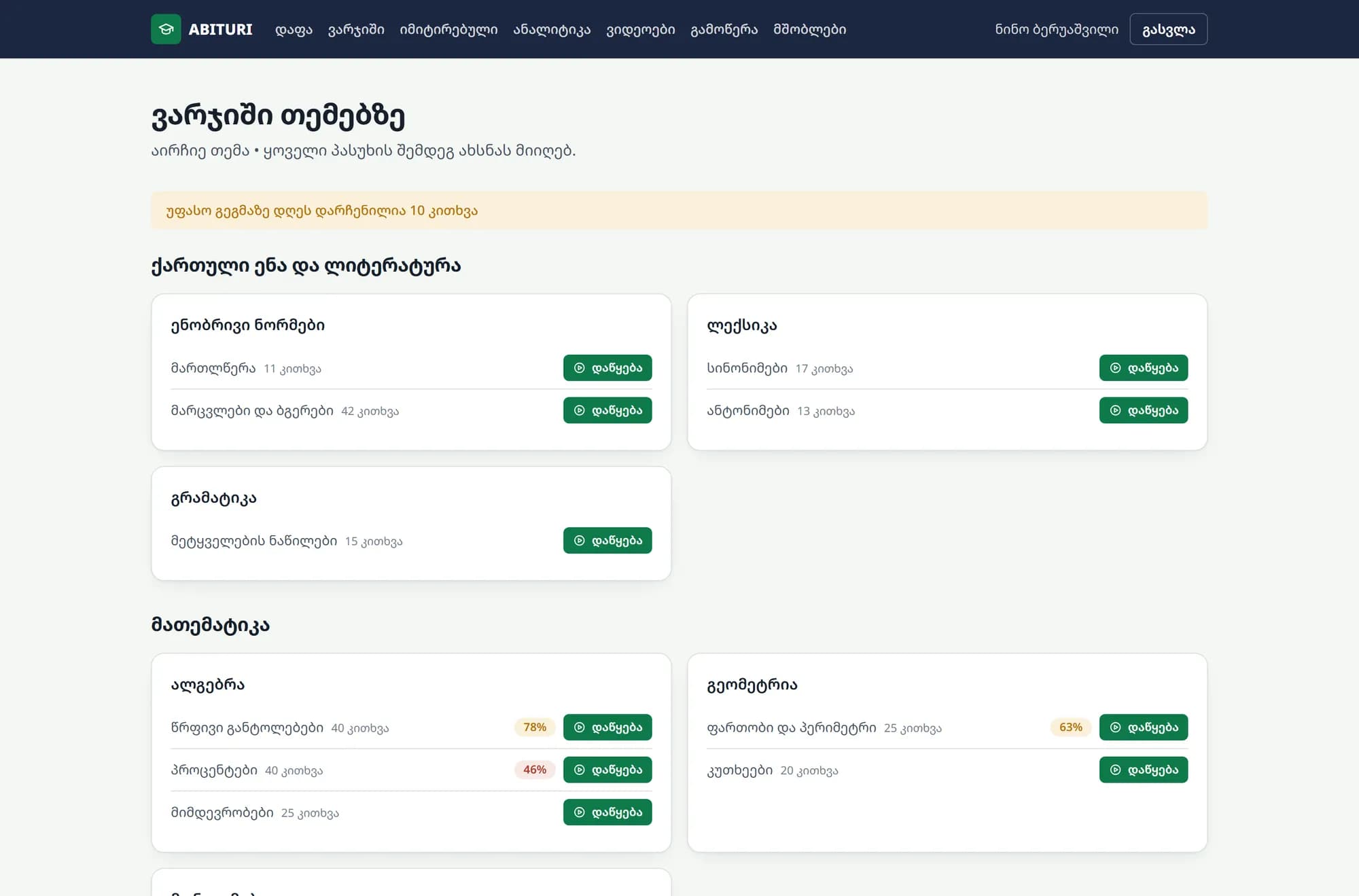Open the ანალიტიკა nav item
This screenshot has height=896, width=1359.
pyautogui.click(x=552, y=29)
